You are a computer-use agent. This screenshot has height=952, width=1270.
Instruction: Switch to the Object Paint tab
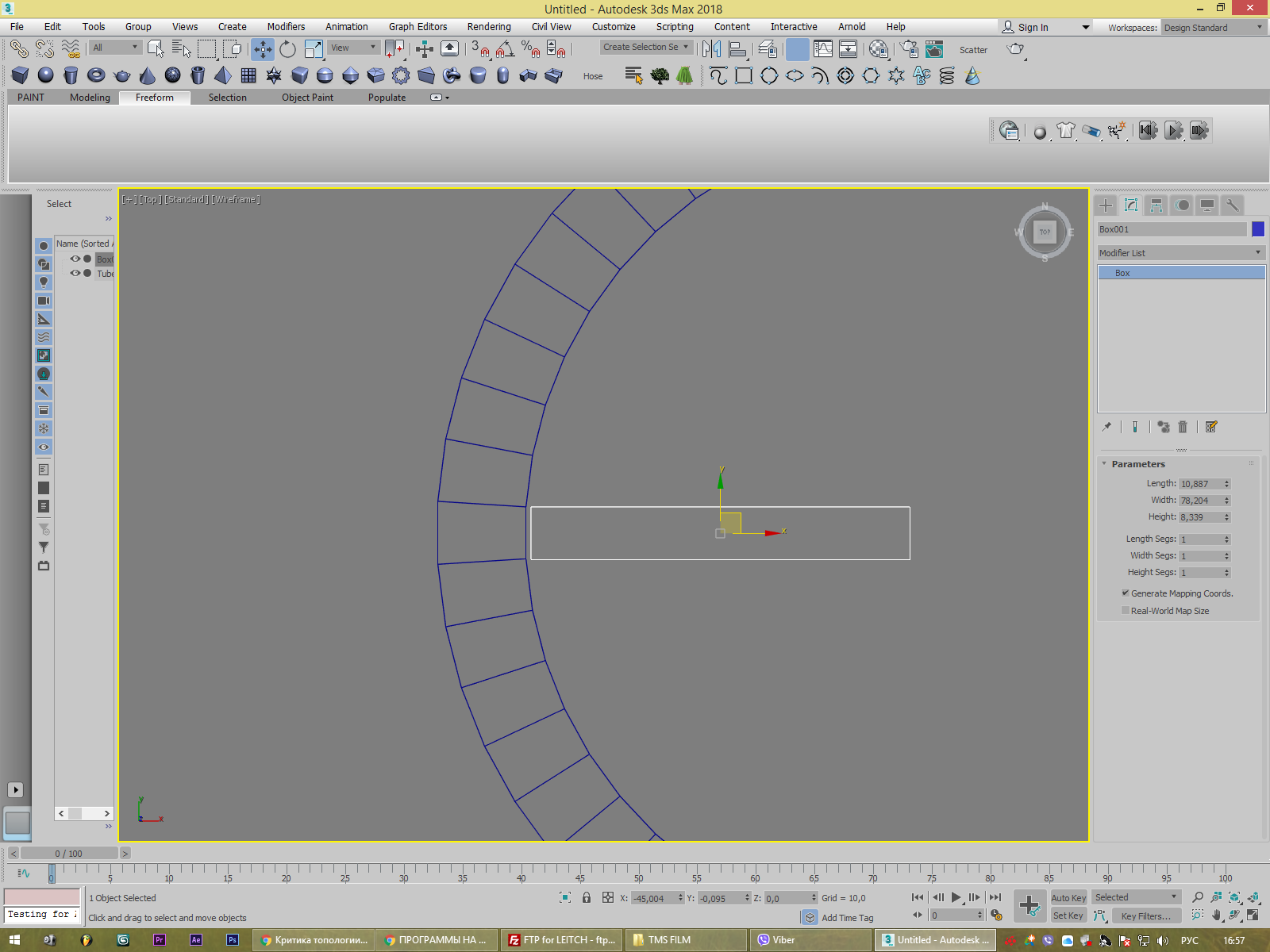click(307, 98)
